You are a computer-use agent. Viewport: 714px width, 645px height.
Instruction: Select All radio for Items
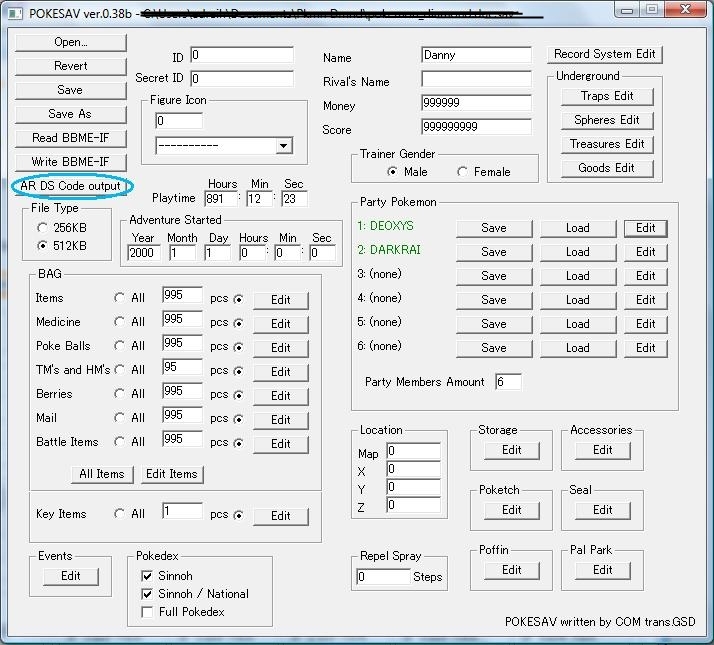119,298
